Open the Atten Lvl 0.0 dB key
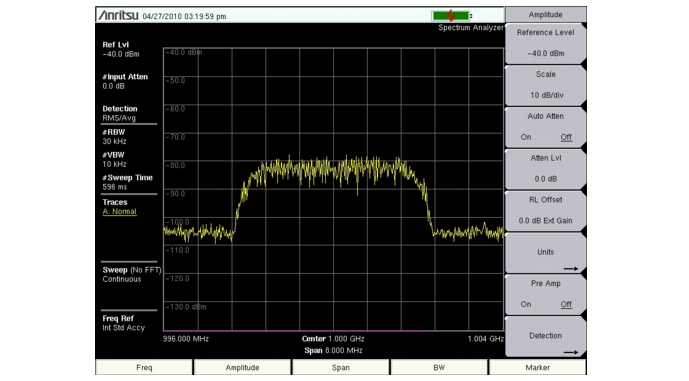Viewport: 689px width, 381px height. [x=545, y=168]
